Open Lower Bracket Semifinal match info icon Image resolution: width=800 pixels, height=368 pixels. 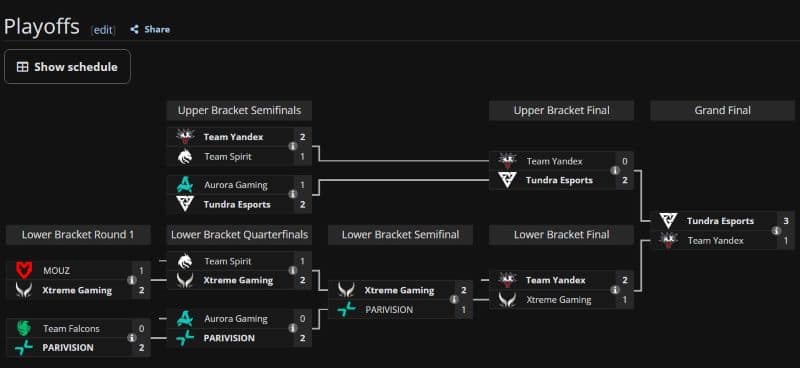click(x=454, y=300)
